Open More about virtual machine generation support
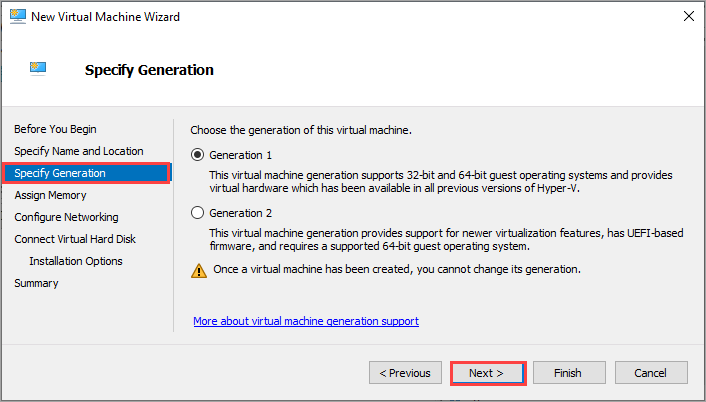This screenshot has width=706, height=402. pyautogui.click(x=306, y=321)
